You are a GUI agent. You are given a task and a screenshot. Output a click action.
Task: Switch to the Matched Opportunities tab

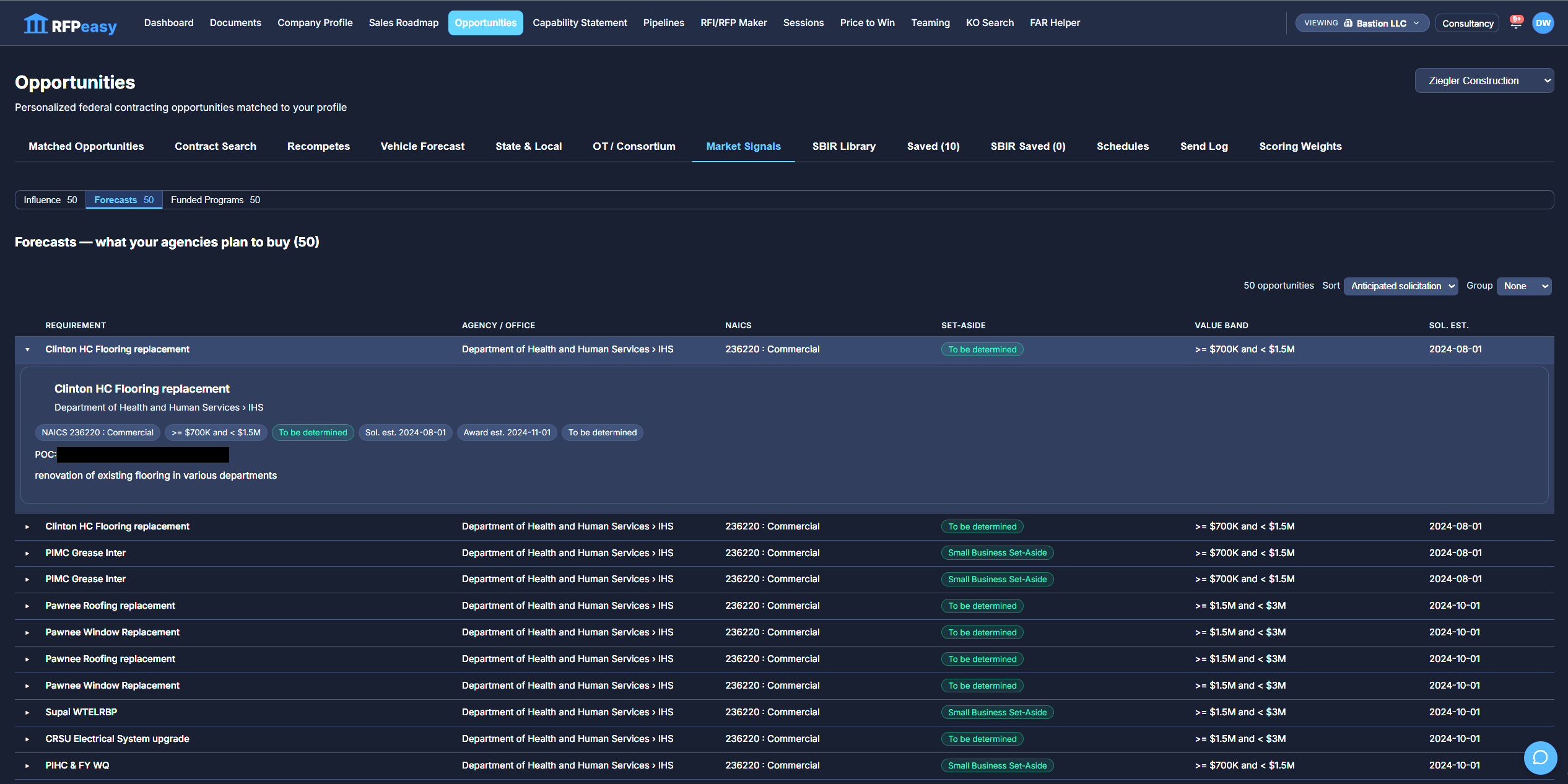click(x=86, y=146)
